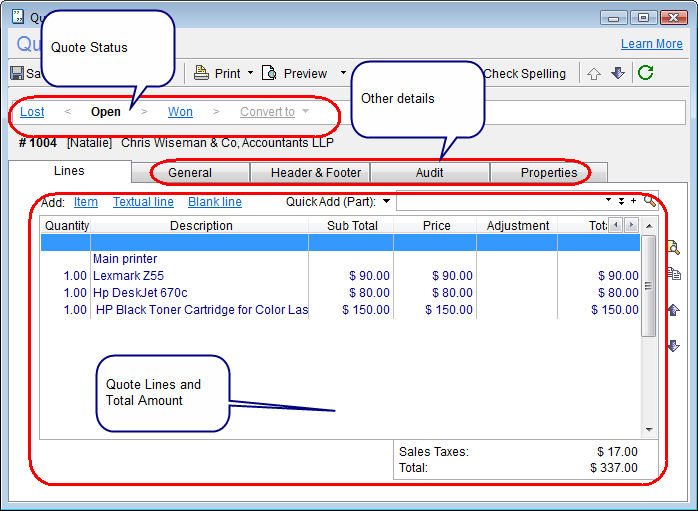Open line details icon right of table

(x=673, y=247)
